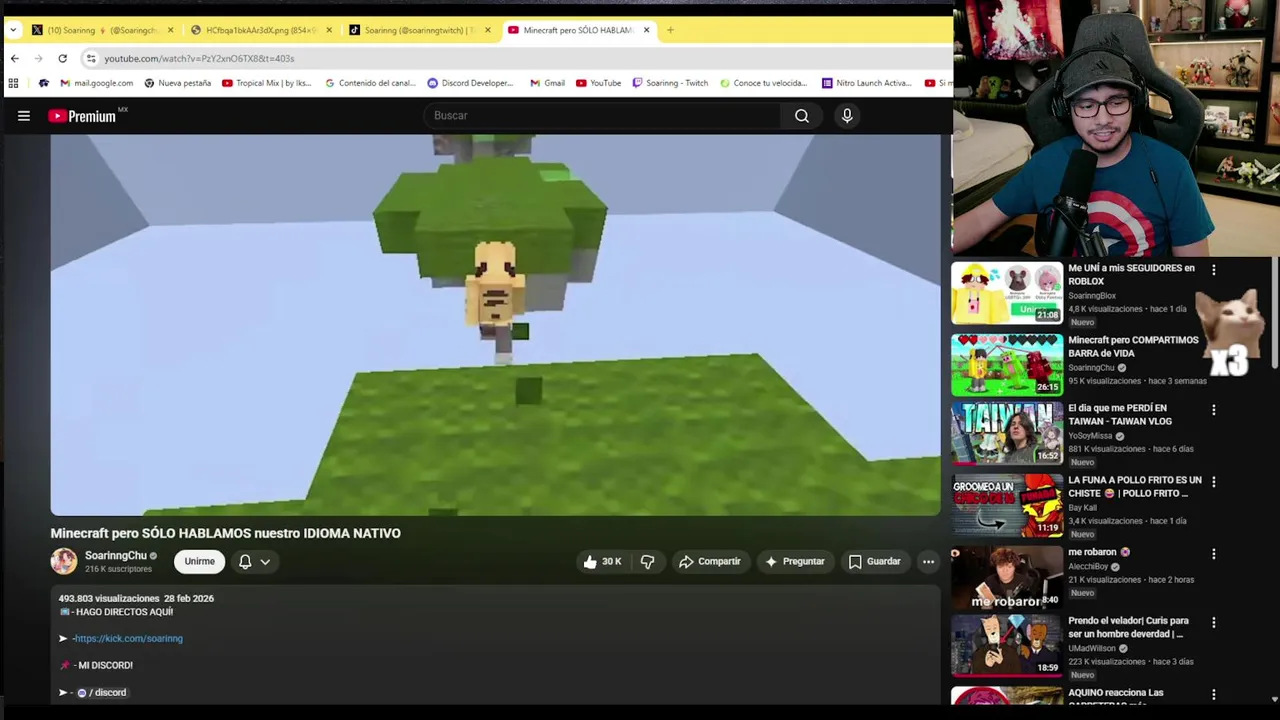The image size is (1280, 720).
Task: Open the browser apps grid shortcut
Action: tap(13, 83)
